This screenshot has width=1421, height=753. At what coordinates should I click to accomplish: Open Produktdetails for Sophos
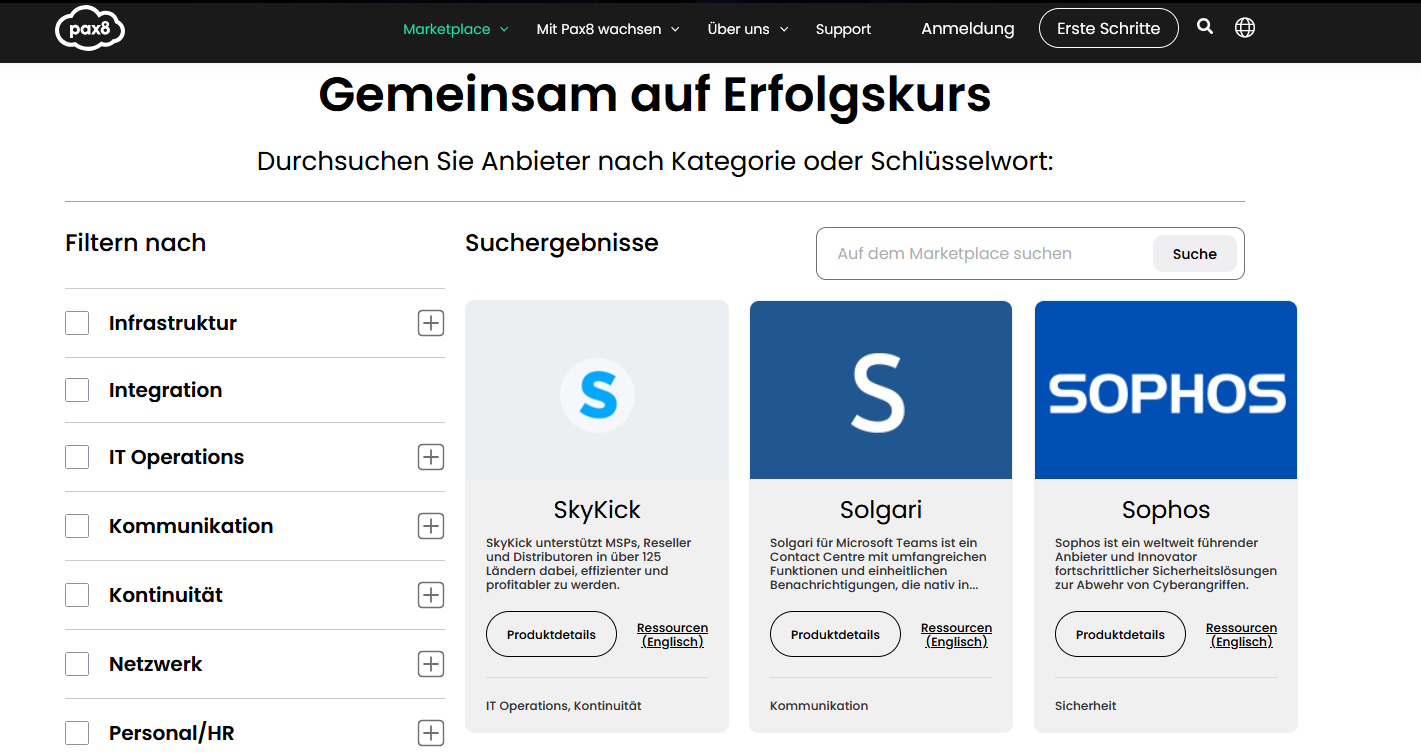(x=1120, y=634)
